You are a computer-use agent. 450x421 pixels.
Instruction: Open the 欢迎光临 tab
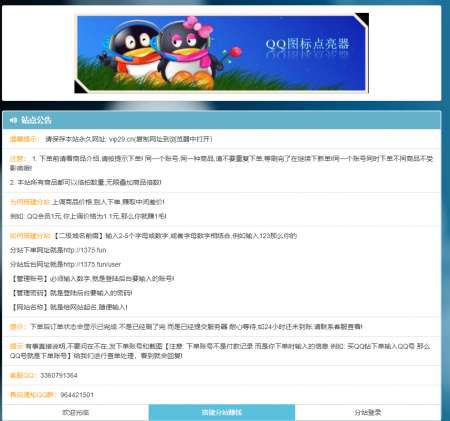(76, 413)
